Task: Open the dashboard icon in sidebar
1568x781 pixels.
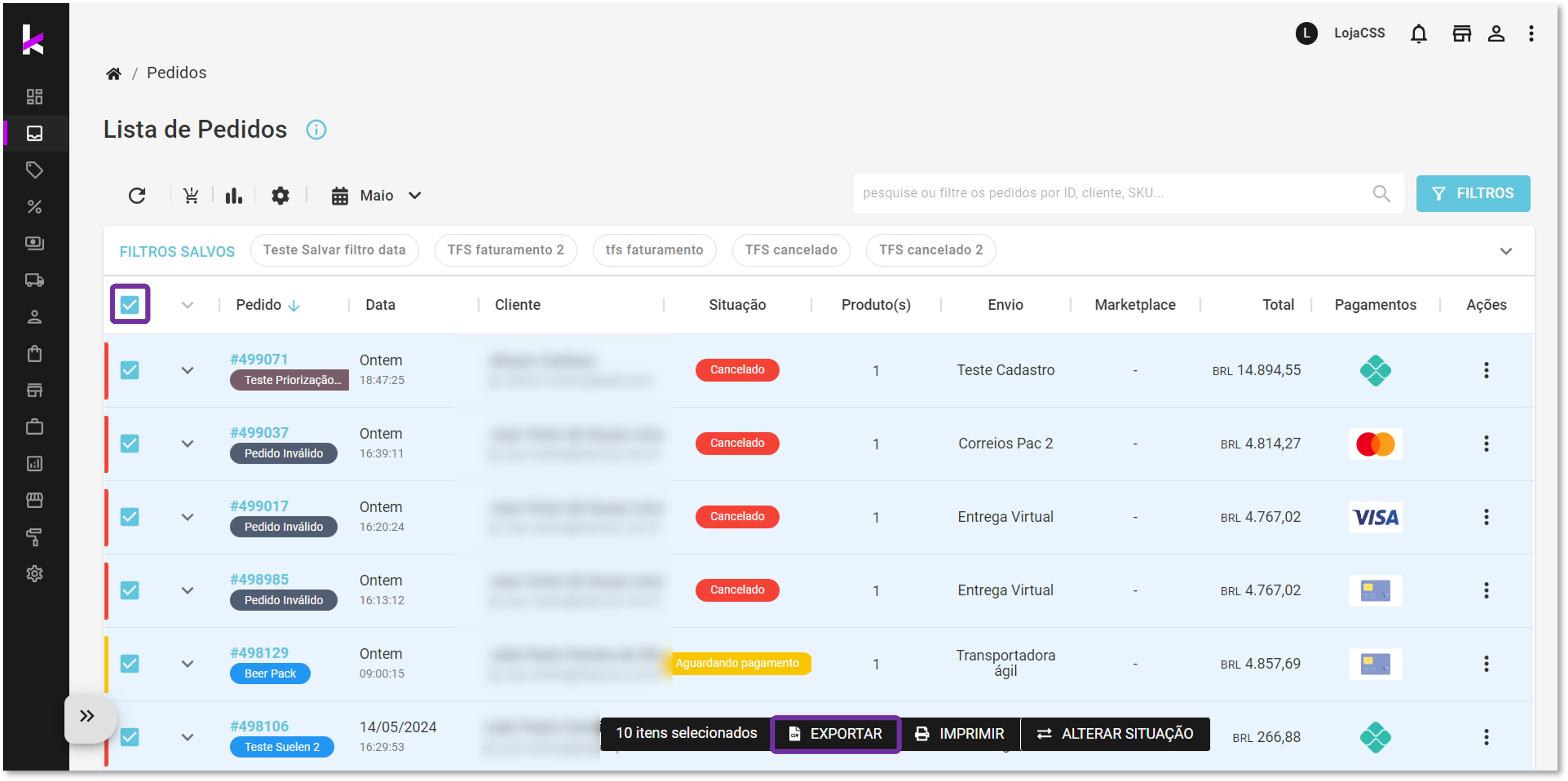Action: tap(35, 97)
